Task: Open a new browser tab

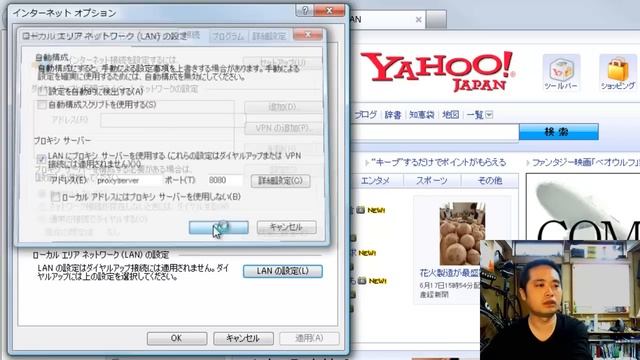Action: pos(436,20)
